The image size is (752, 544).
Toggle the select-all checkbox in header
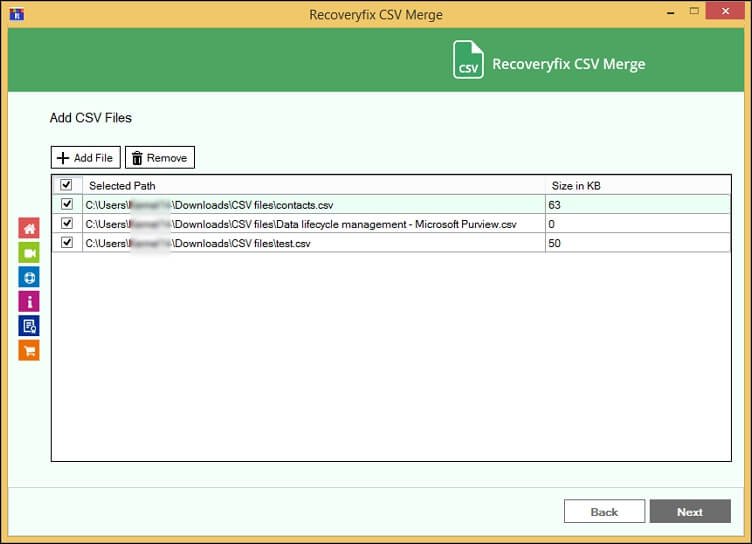click(x=66, y=185)
